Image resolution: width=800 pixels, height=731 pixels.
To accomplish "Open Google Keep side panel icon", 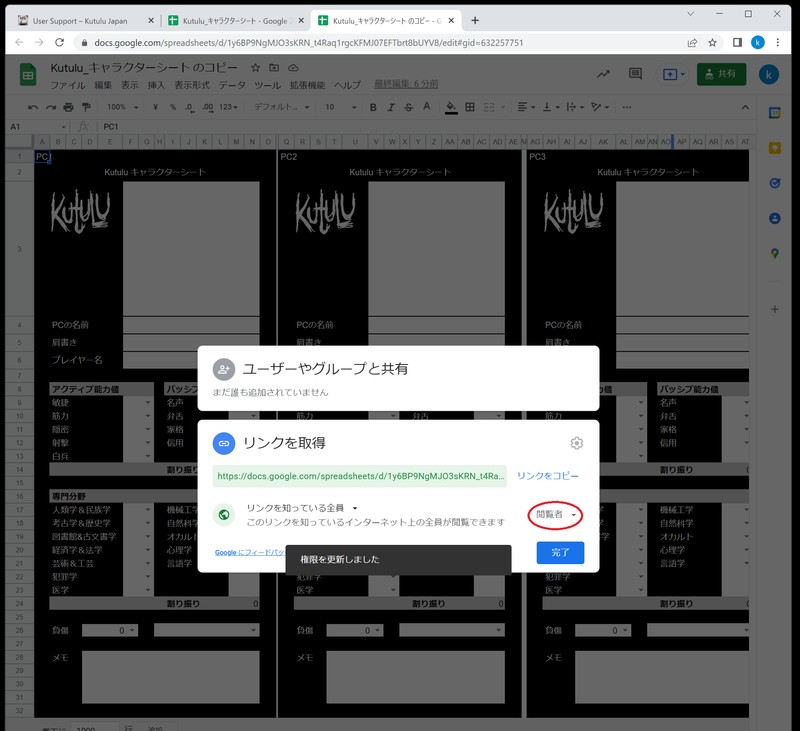I will 774,148.
